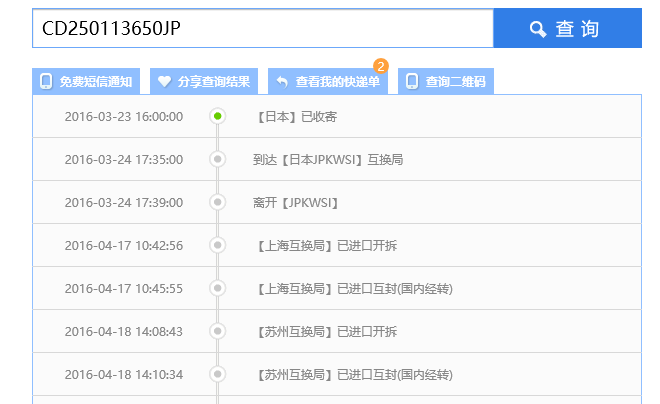
Task: Click the timeline marker at 2016-04-17 10:45:55
Action: click(x=218, y=288)
